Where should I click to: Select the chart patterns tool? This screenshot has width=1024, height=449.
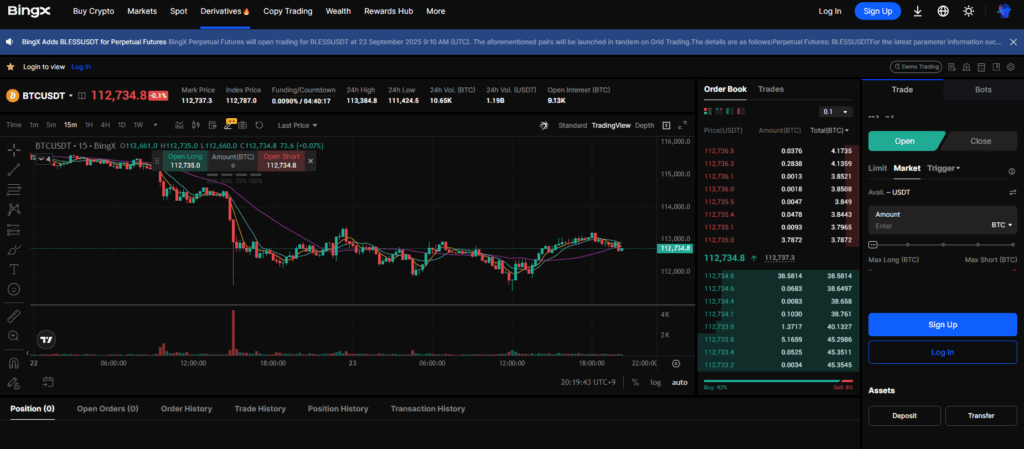coord(14,209)
